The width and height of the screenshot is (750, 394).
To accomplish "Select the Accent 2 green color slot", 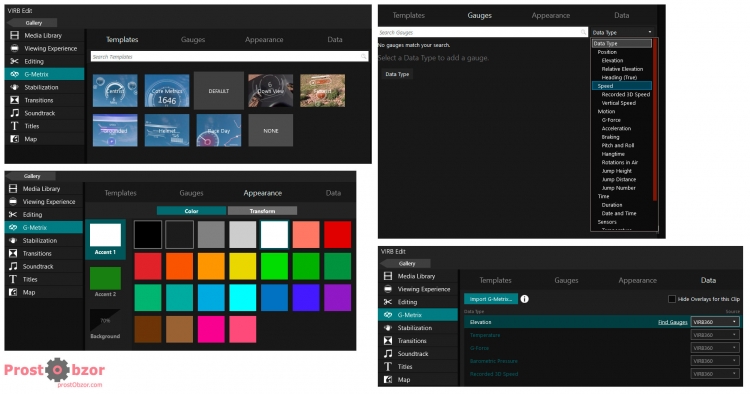I will point(105,282).
